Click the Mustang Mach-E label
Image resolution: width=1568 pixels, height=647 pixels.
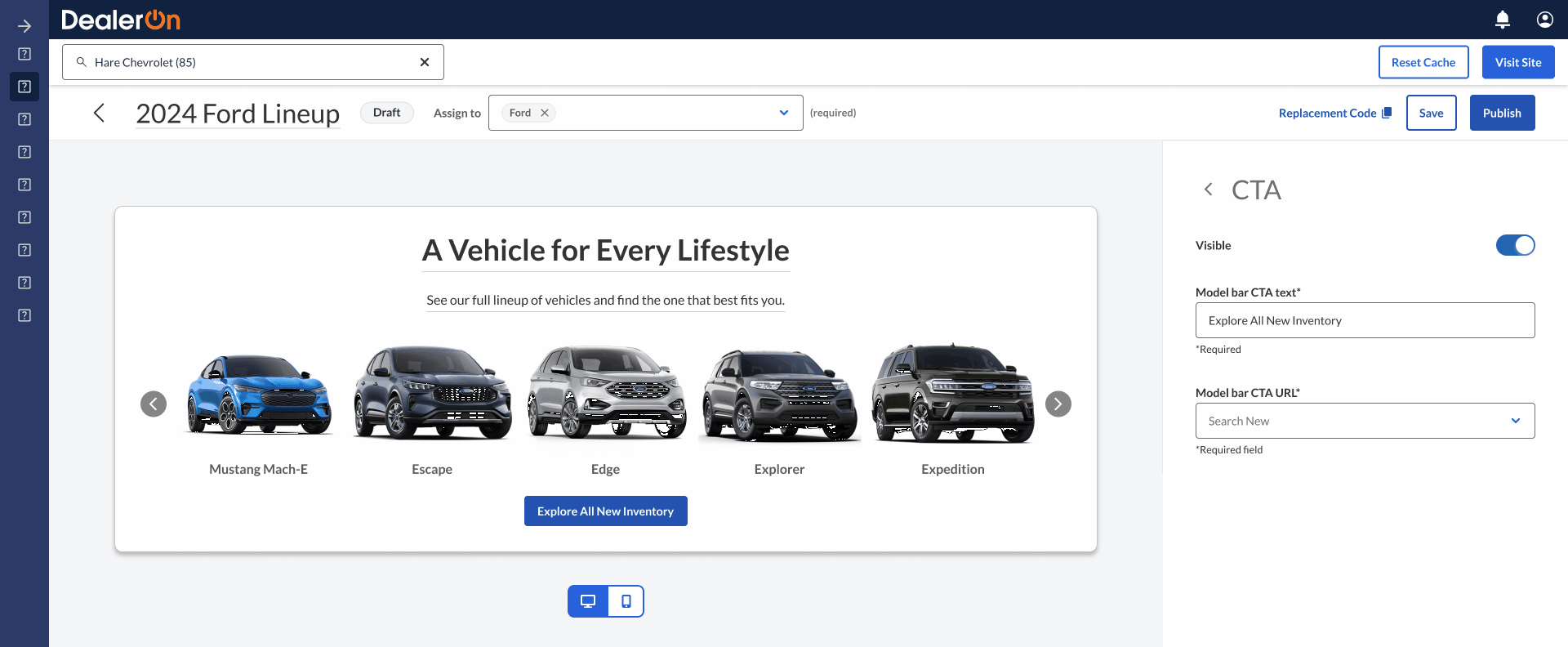[258, 469]
